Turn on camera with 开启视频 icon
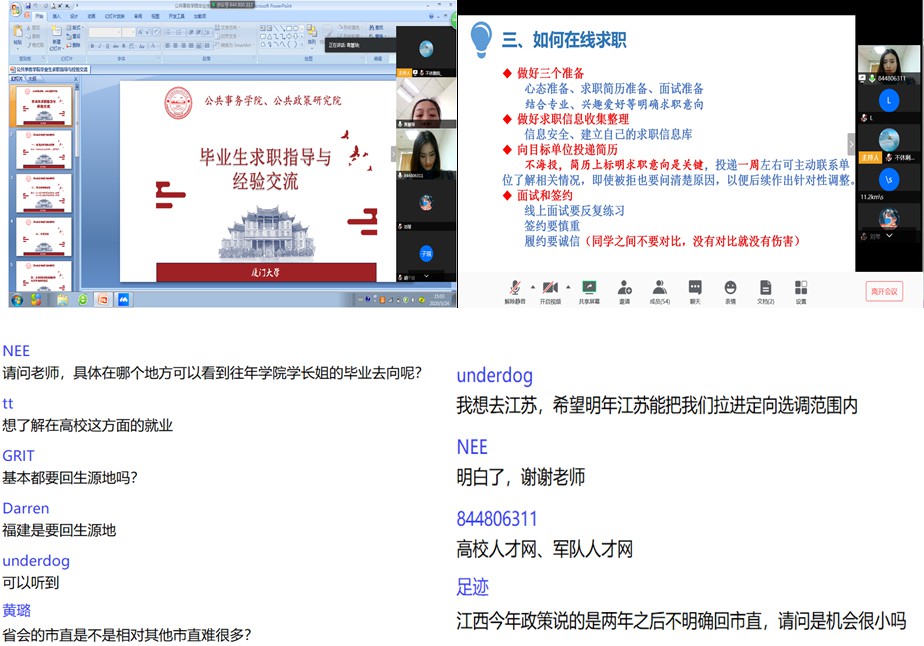 551,288
